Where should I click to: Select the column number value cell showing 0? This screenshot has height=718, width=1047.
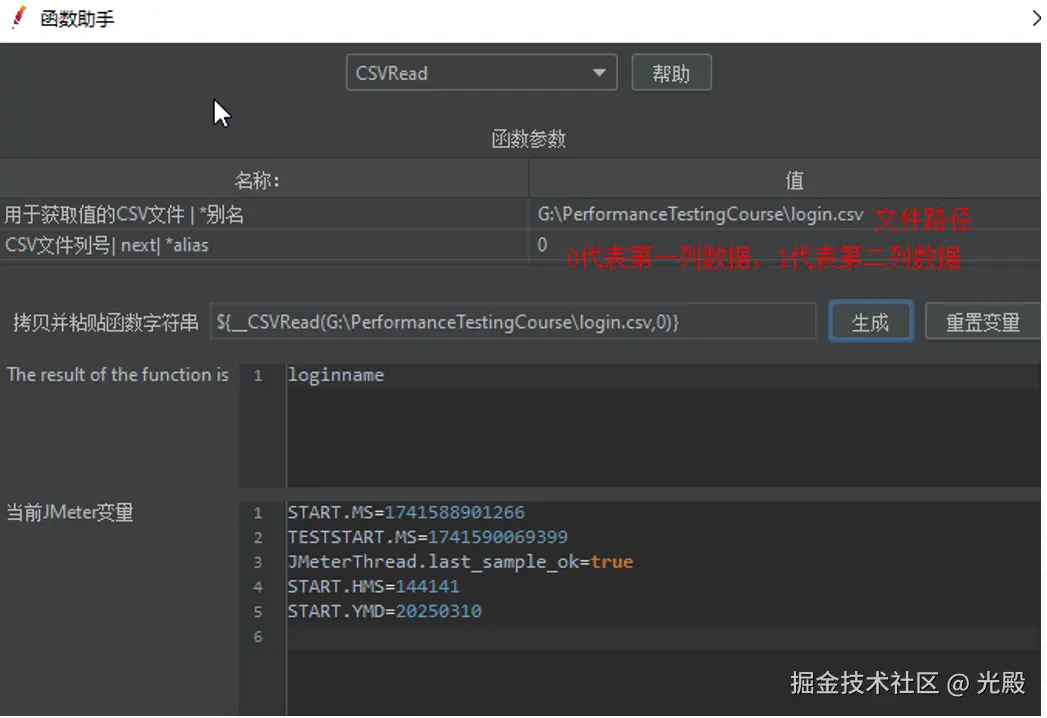coord(785,245)
